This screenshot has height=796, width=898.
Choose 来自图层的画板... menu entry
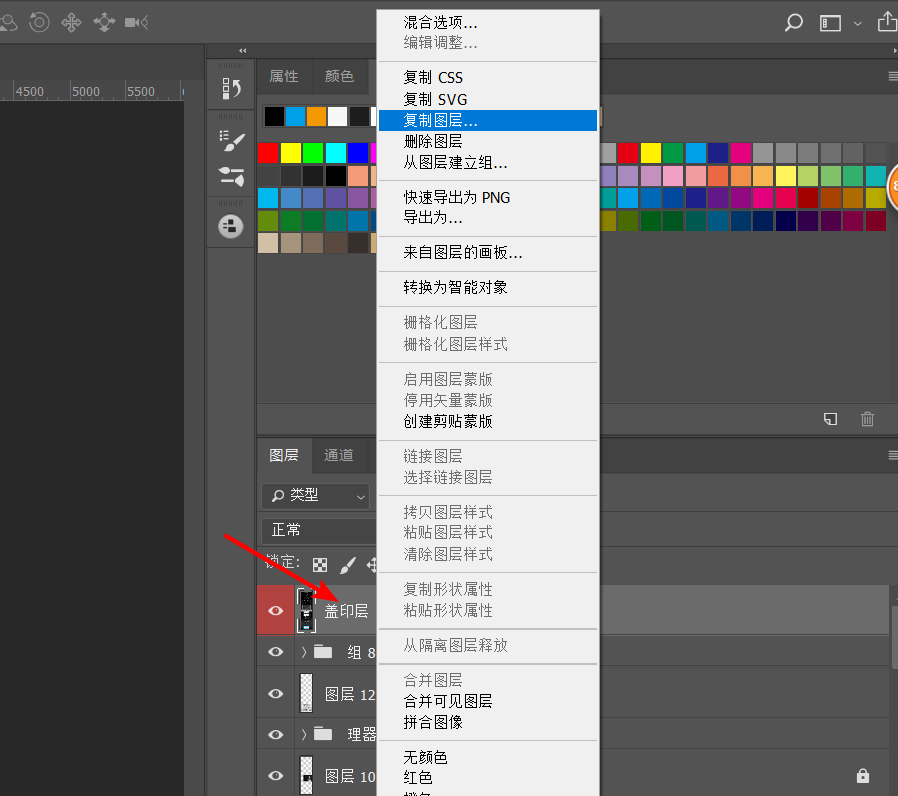463,253
